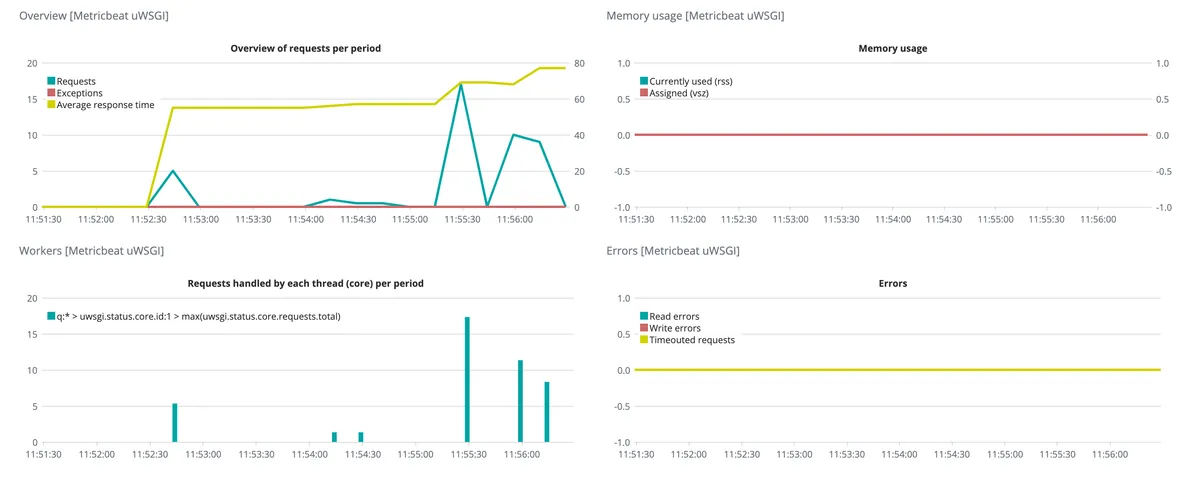Click Write errors legend color swatch

[644, 328]
